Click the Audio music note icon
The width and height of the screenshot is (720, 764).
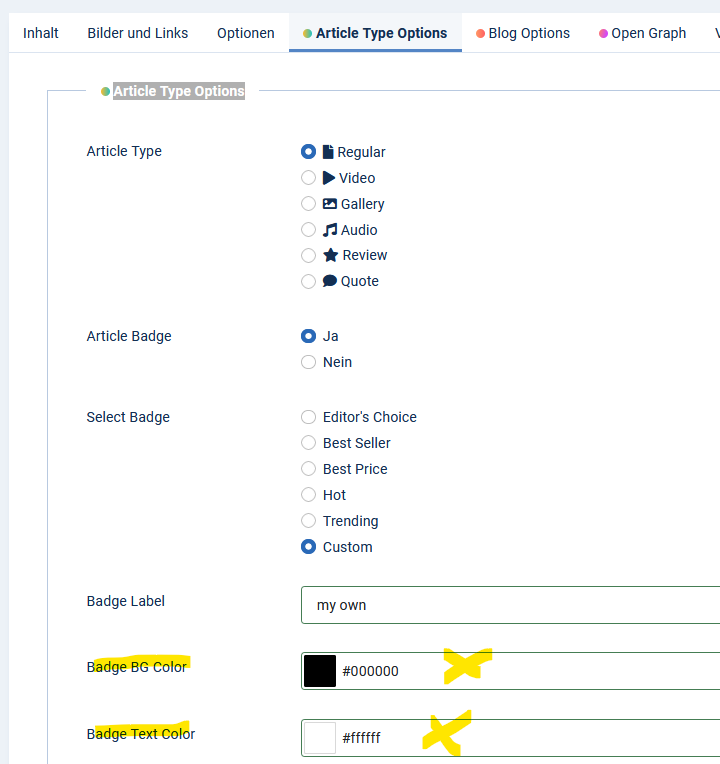point(330,229)
